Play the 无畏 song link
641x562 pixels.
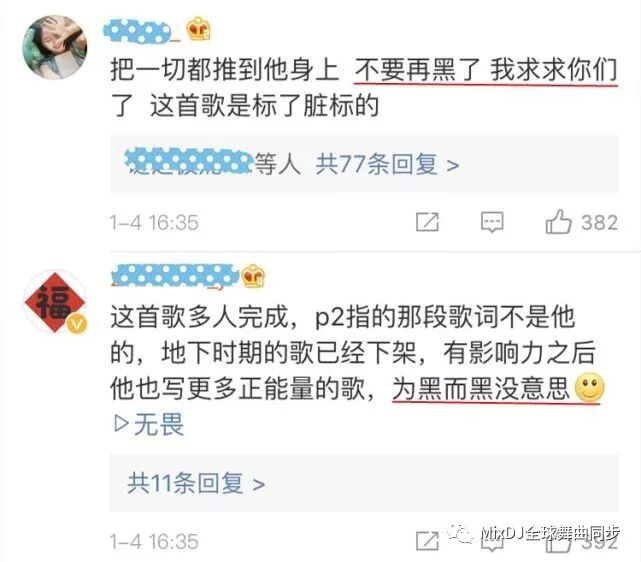click(x=149, y=424)
